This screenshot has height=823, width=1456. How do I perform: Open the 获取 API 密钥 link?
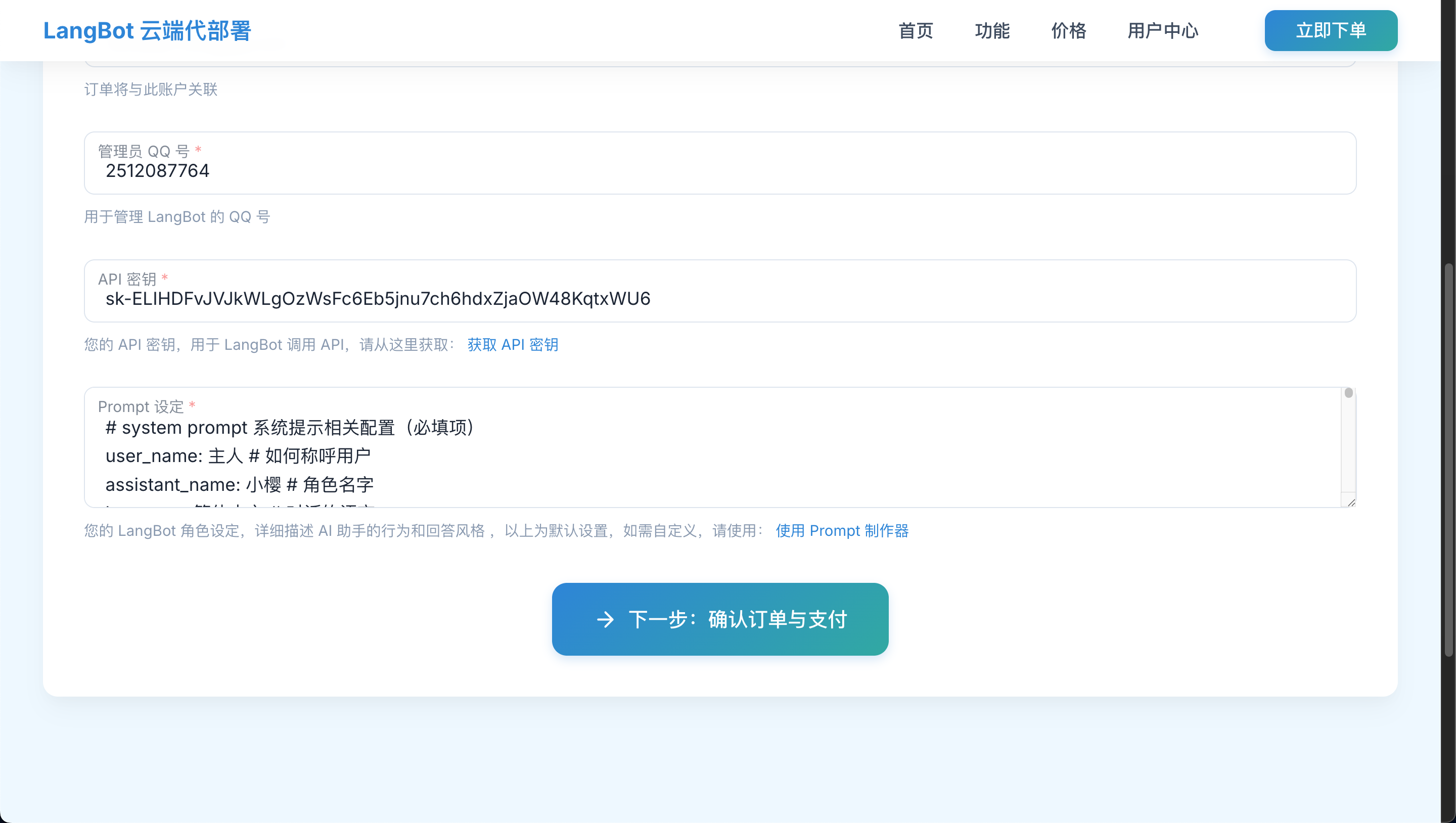[513, 345]
